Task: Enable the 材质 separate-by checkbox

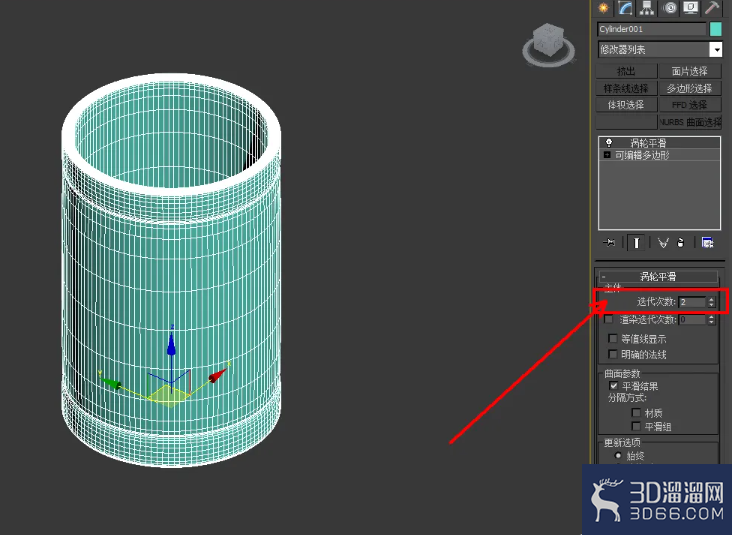Action: pyautogui.click(x=636, y=412)
